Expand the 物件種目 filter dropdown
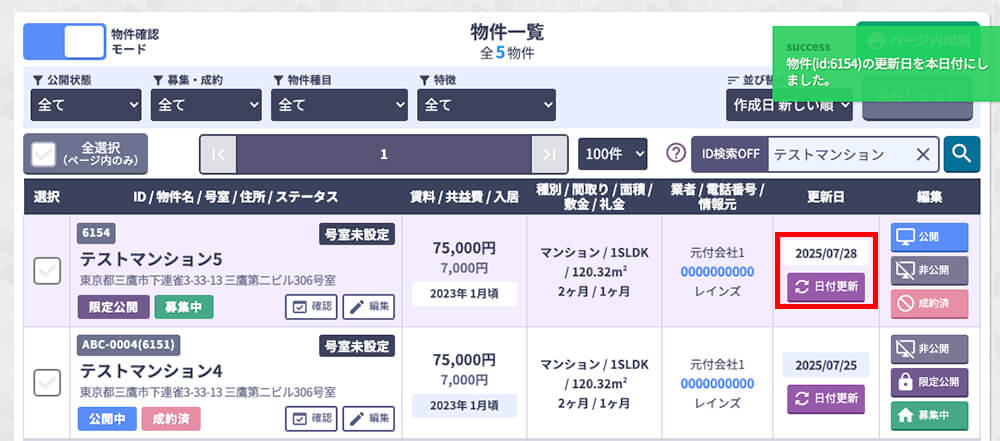The image size is (1000, 441). click(340, 104)
